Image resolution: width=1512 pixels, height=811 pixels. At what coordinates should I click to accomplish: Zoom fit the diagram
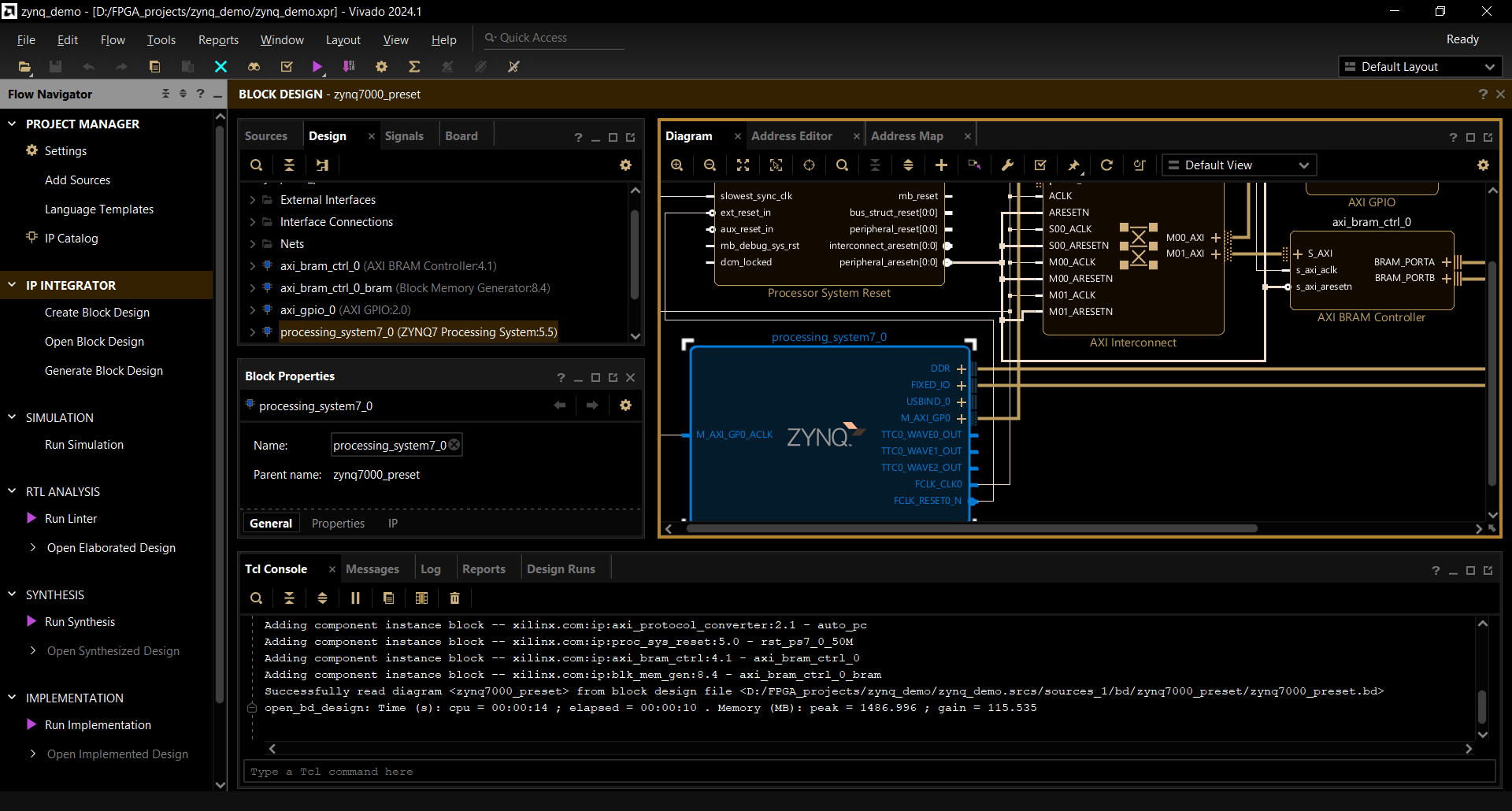point(743,165)
